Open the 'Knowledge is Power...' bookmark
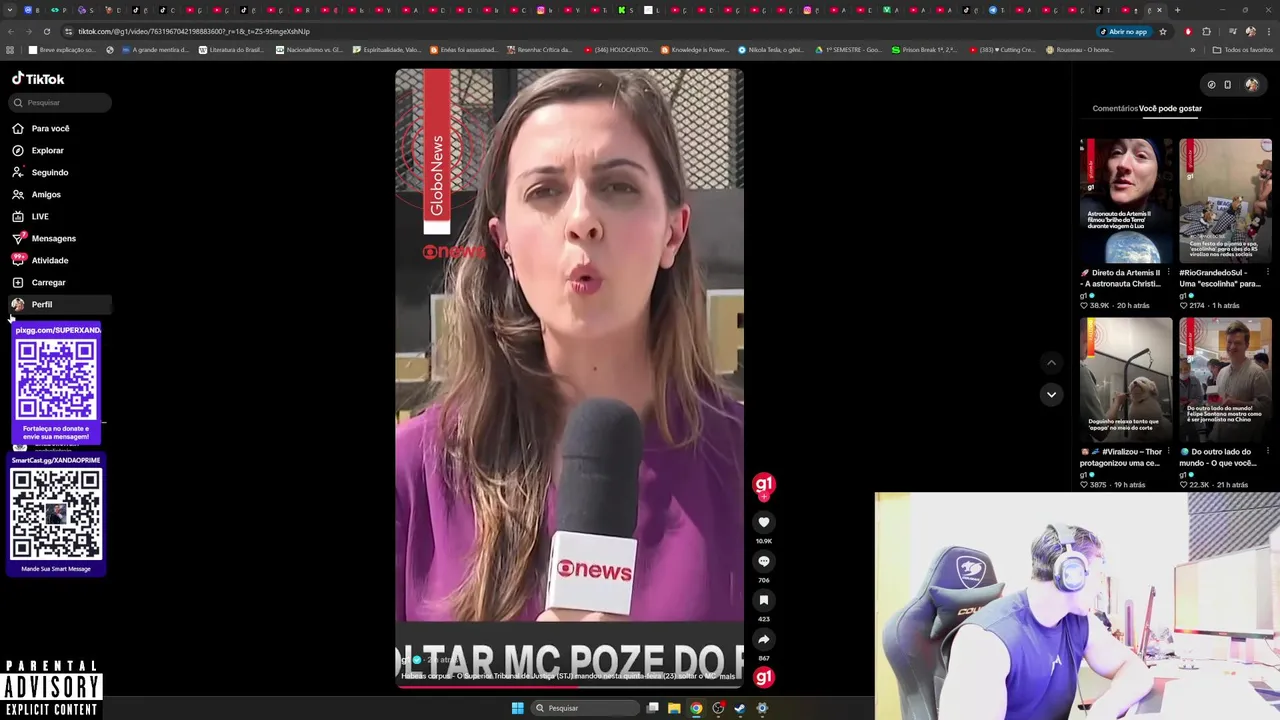1280x720 pixels. [695, 49]
